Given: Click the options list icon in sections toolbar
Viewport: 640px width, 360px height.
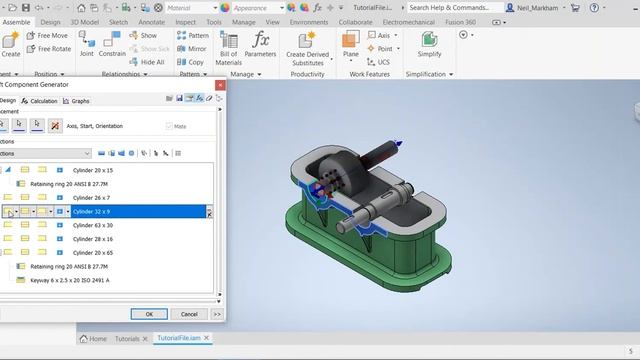Looking at the screenshot, I should click(178, 153).
